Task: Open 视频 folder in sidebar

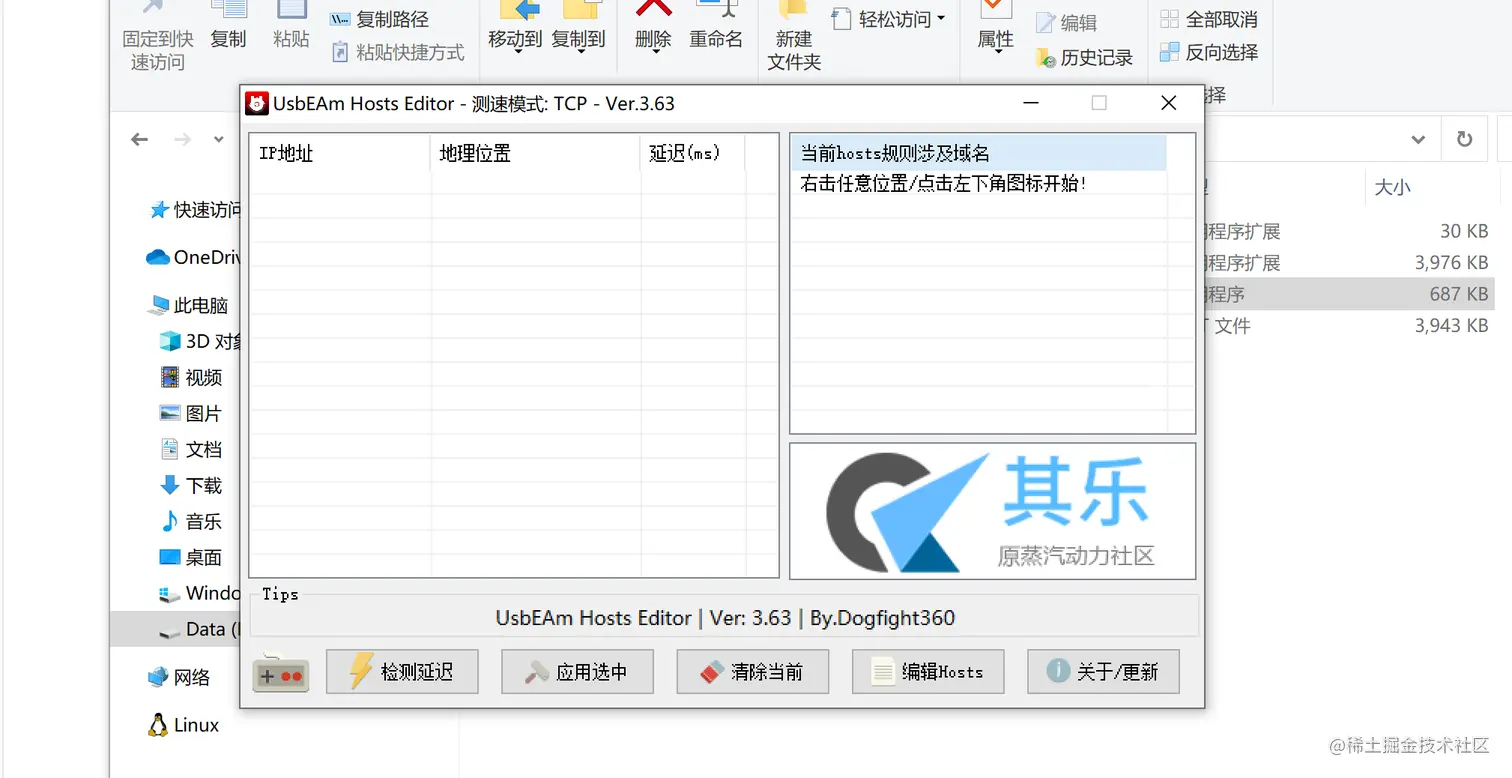Action: point(191,377)
